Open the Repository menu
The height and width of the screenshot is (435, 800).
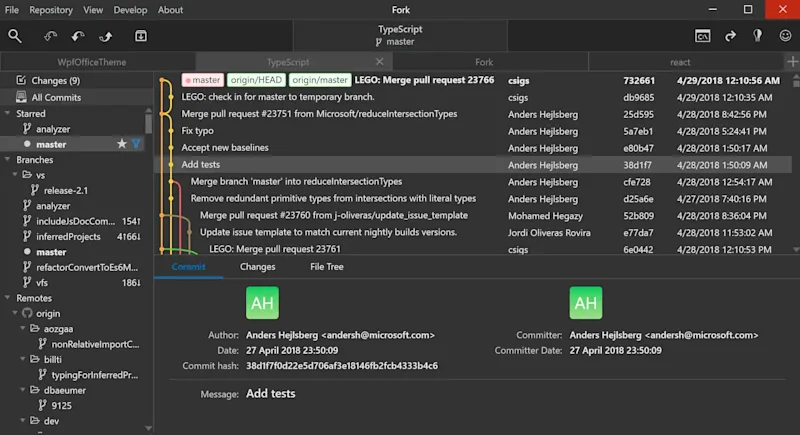click(x=51, y=10)
